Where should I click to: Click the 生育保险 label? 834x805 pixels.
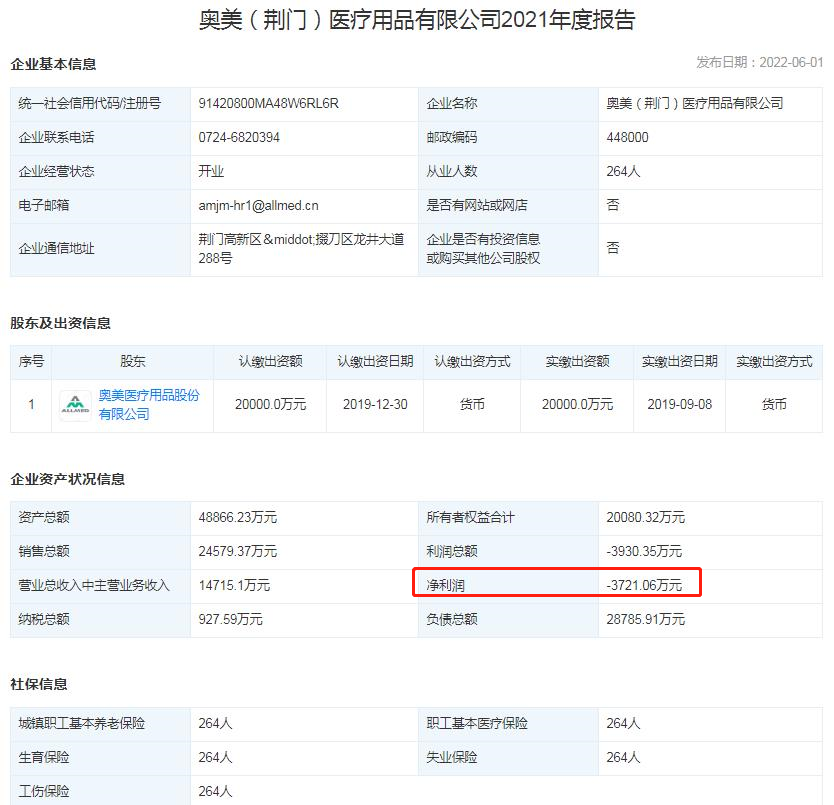coord(44,757)
